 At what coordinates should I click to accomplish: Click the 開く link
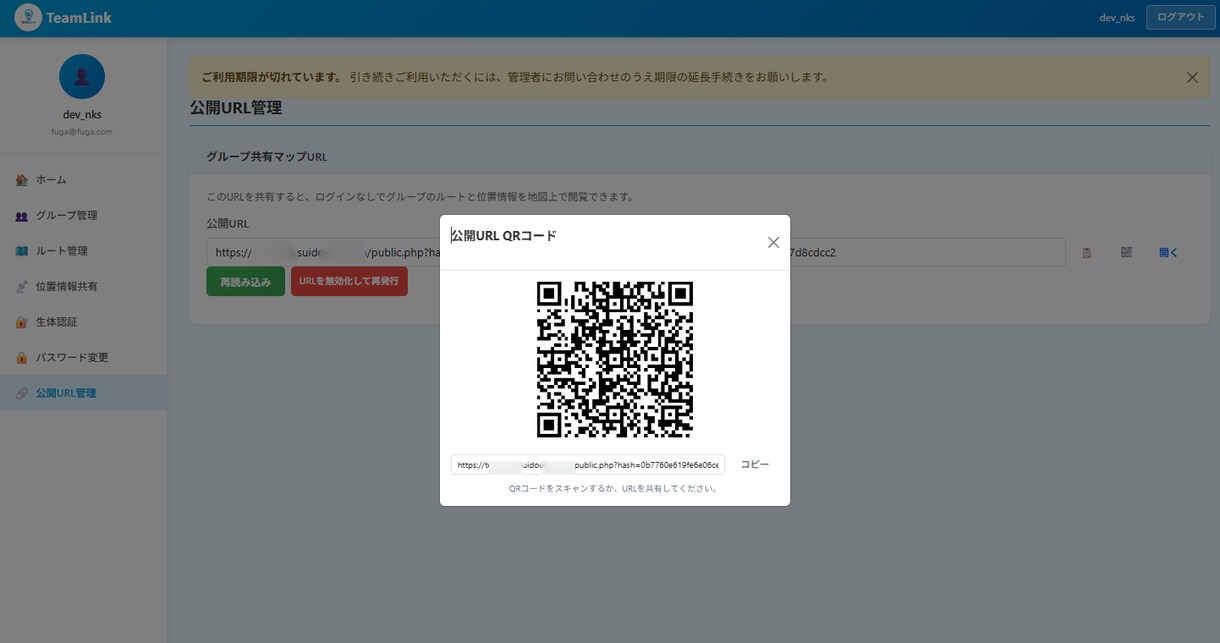click(1168, 253)
